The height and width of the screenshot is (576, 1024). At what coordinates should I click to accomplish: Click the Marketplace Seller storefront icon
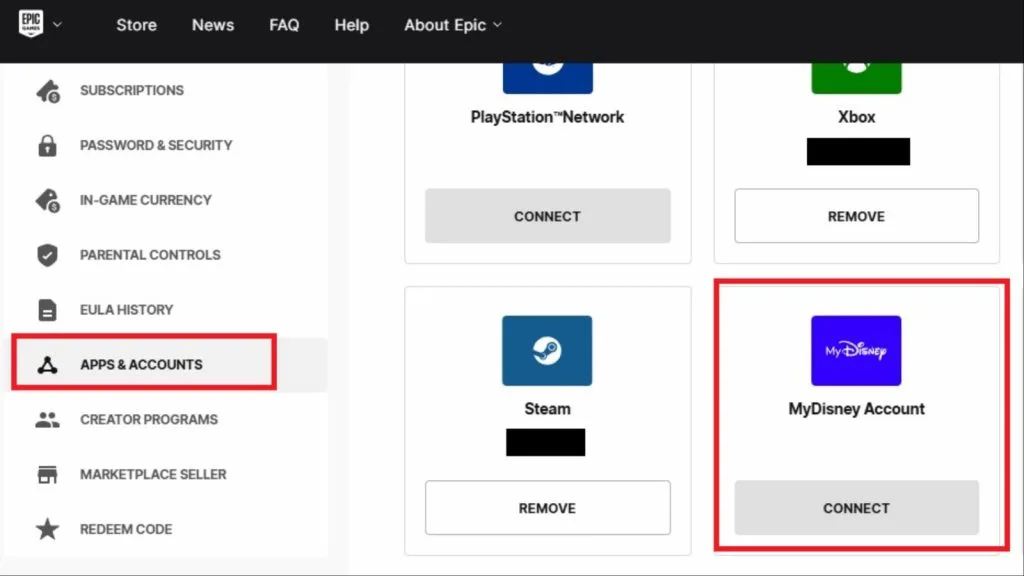tap(47, 474)
